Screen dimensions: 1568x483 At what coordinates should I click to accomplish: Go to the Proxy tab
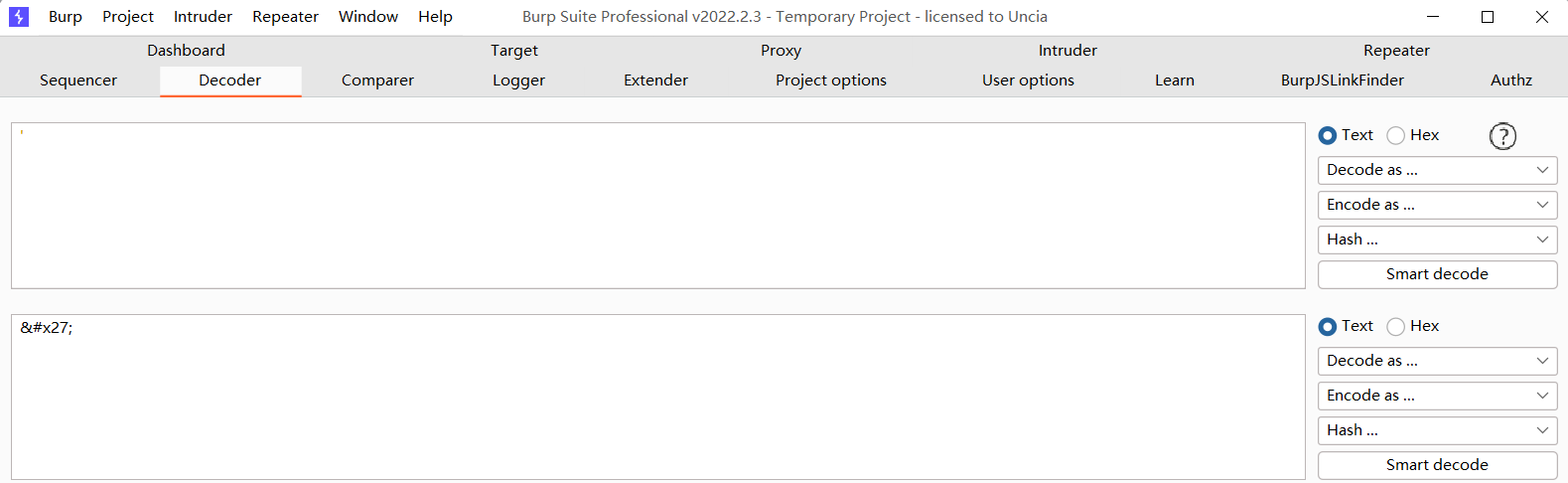tap(781, 51)
